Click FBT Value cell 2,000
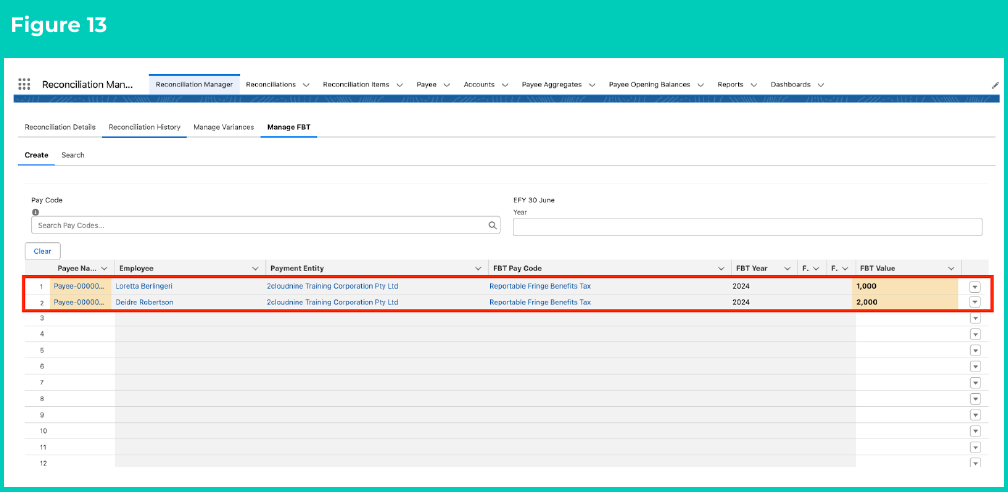This screenshot has width=1008, height=492. [906, 302]
